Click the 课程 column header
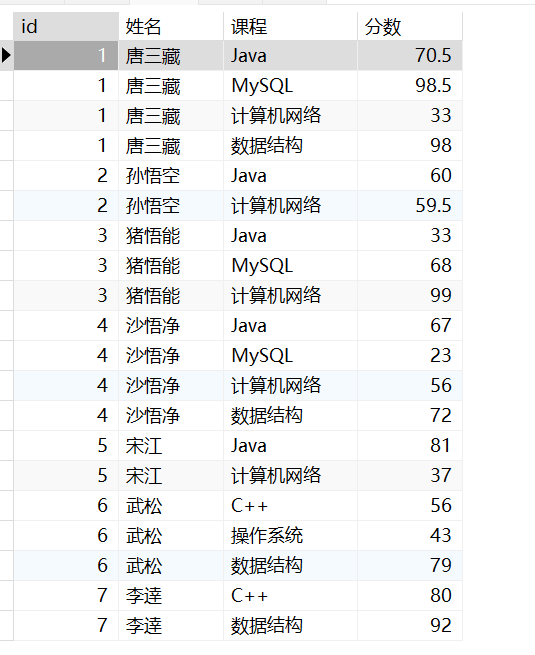535x655 pixels. [291, 26]
